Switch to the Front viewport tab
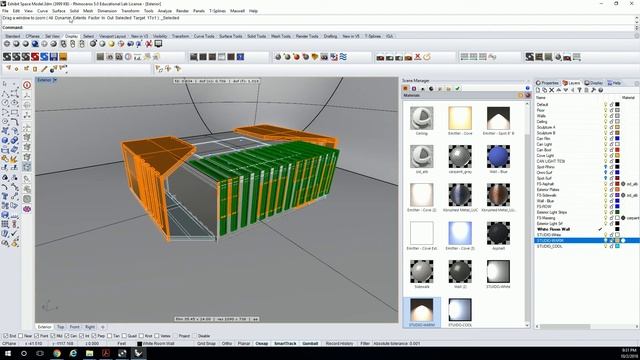640x360 pixels. point(74,327)
